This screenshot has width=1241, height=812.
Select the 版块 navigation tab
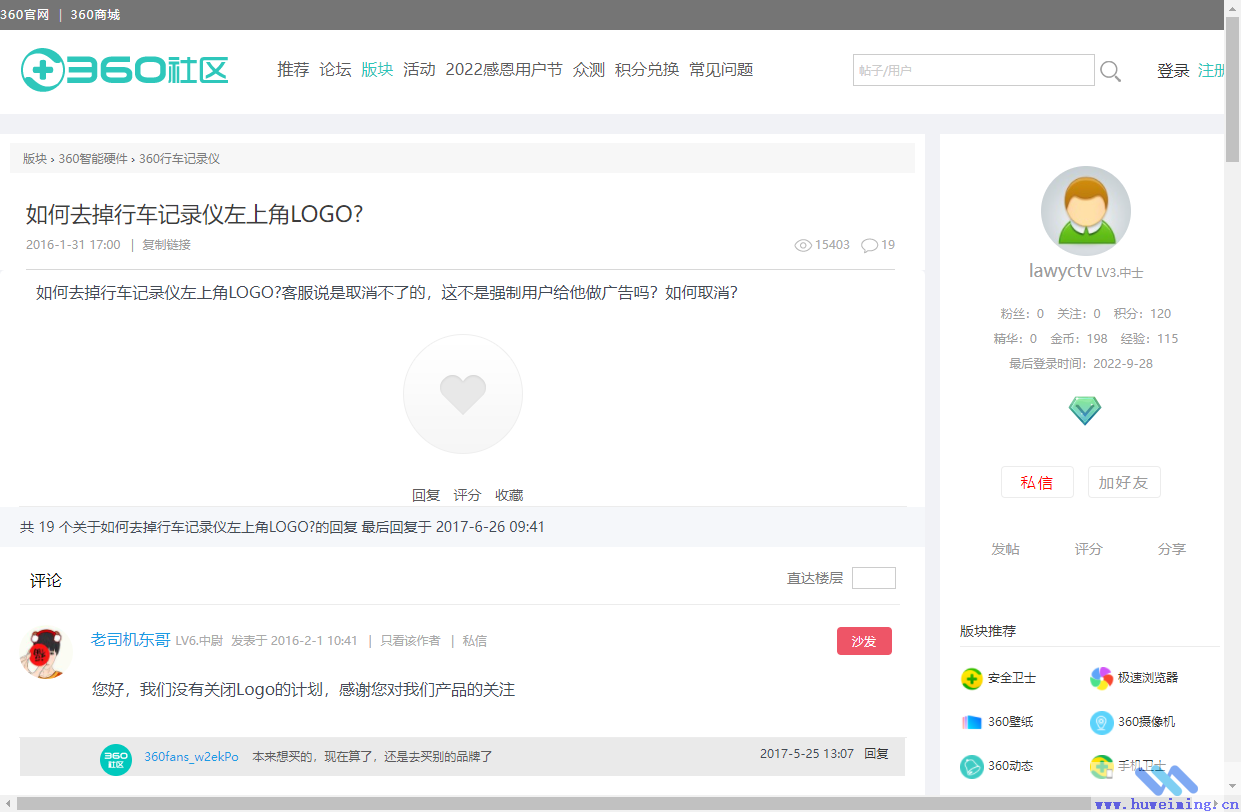pyautogui.click(x=377, y=70)
